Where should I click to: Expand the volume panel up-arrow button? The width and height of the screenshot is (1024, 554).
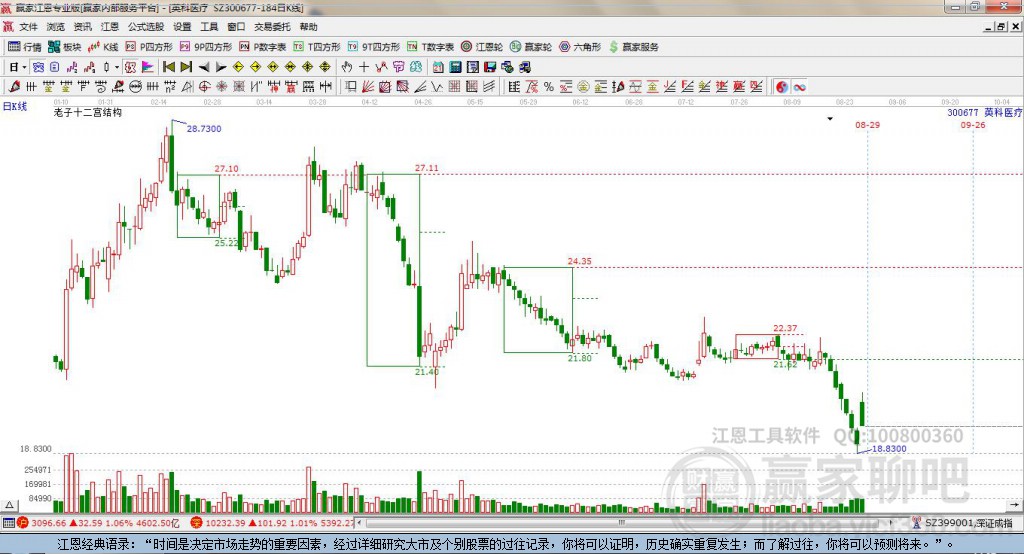(x=9, y=505)
